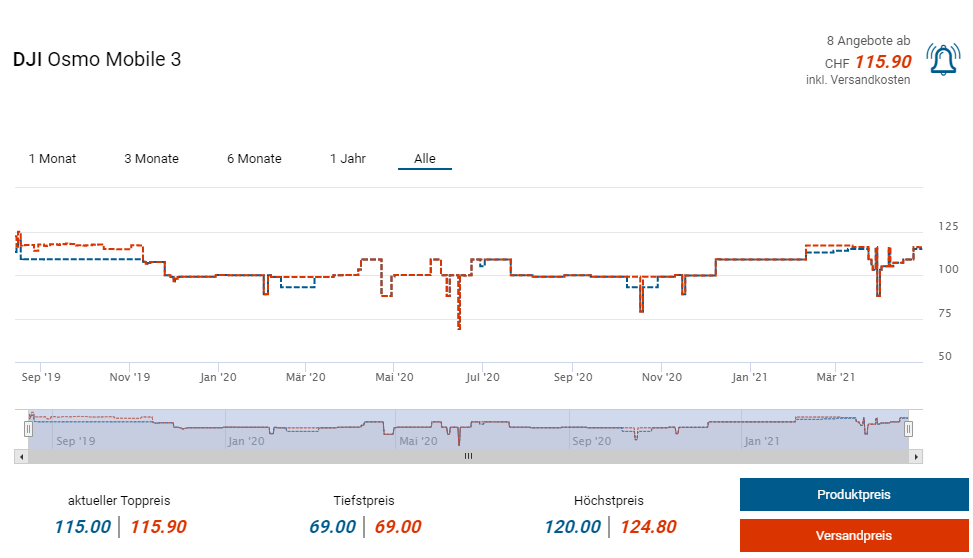Image resolution: width=973 pixels, height=558 pixels.
Task: Click the Tiefstpreis 69.00 product value
Action: [332, 527]
